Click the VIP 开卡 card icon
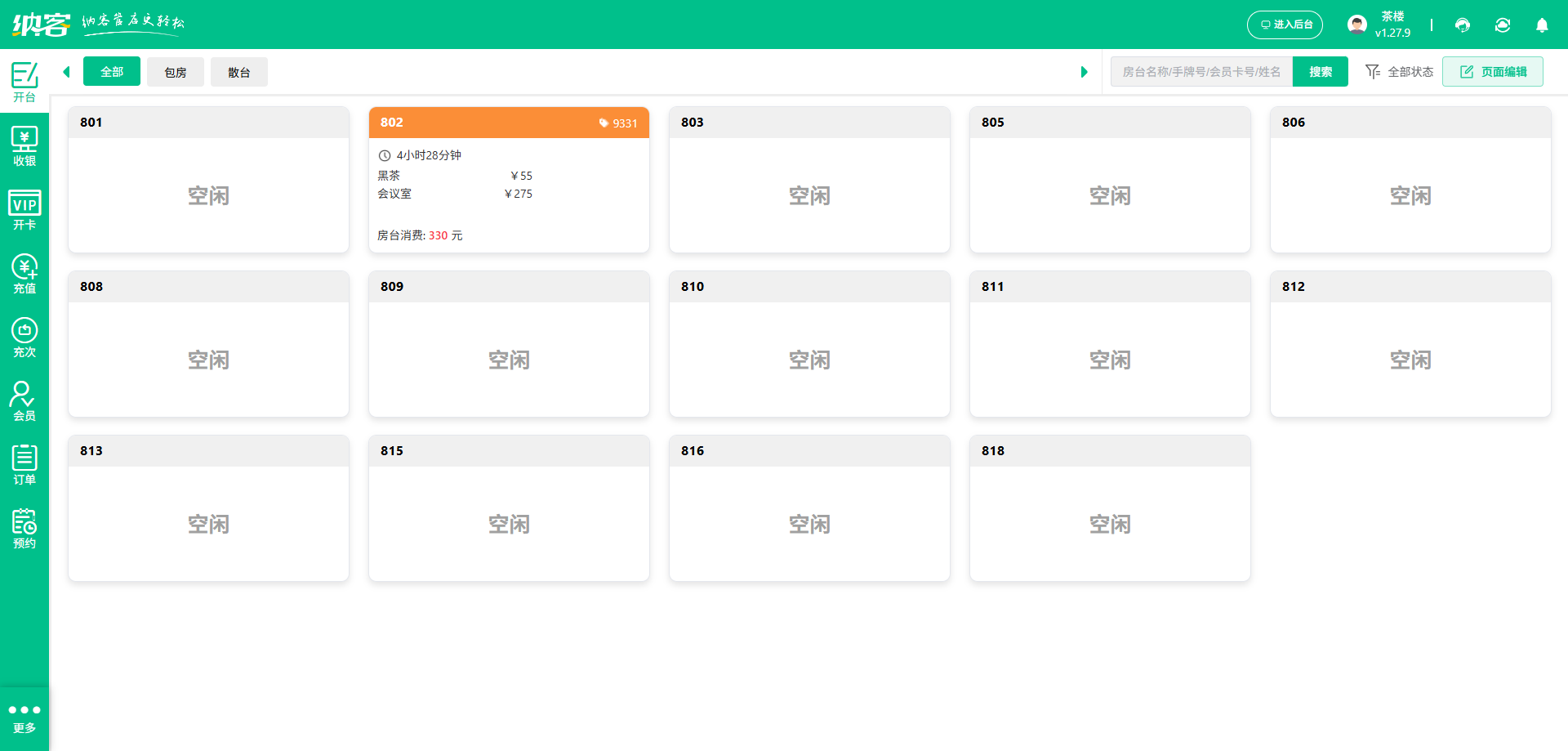Viewport: 1568px width, 751px height. click(x=24, y=210)
